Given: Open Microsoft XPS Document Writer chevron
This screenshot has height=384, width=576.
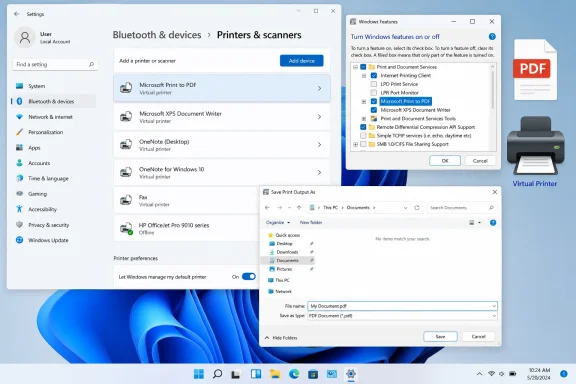Looking at the screenshot, I should coord(319,117).
